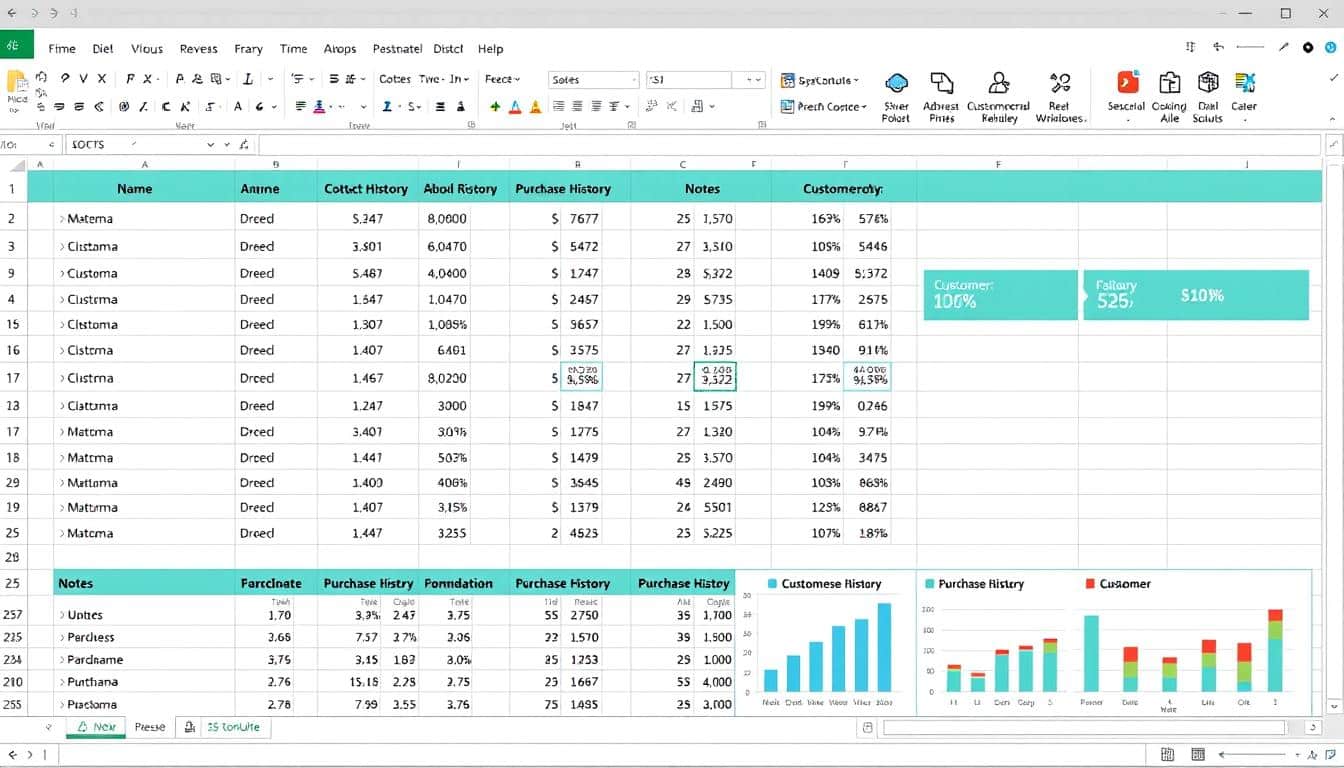
Task: Click the blue underlined letter icon
Action: click(387, 106)
